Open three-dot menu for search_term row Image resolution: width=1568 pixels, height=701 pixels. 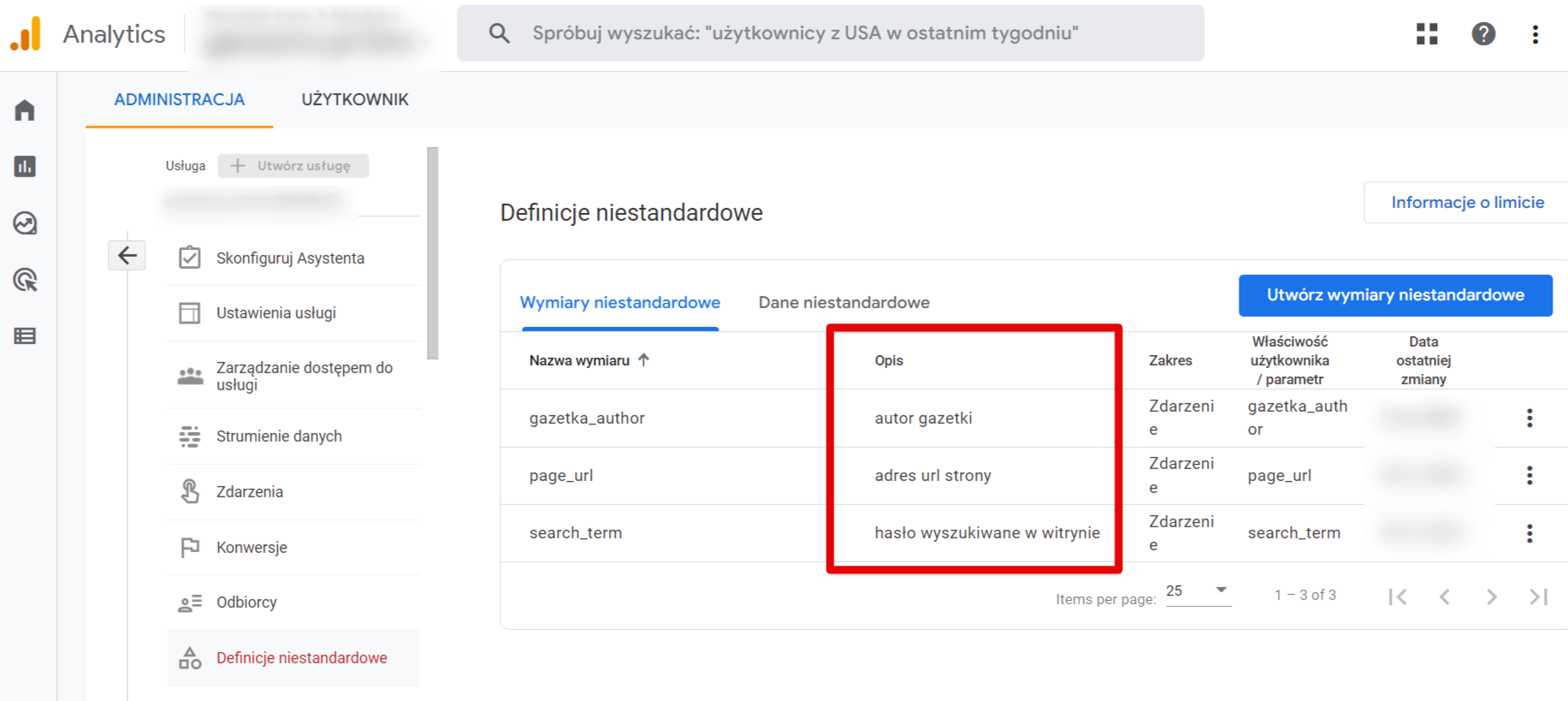tap(1530, 533)
